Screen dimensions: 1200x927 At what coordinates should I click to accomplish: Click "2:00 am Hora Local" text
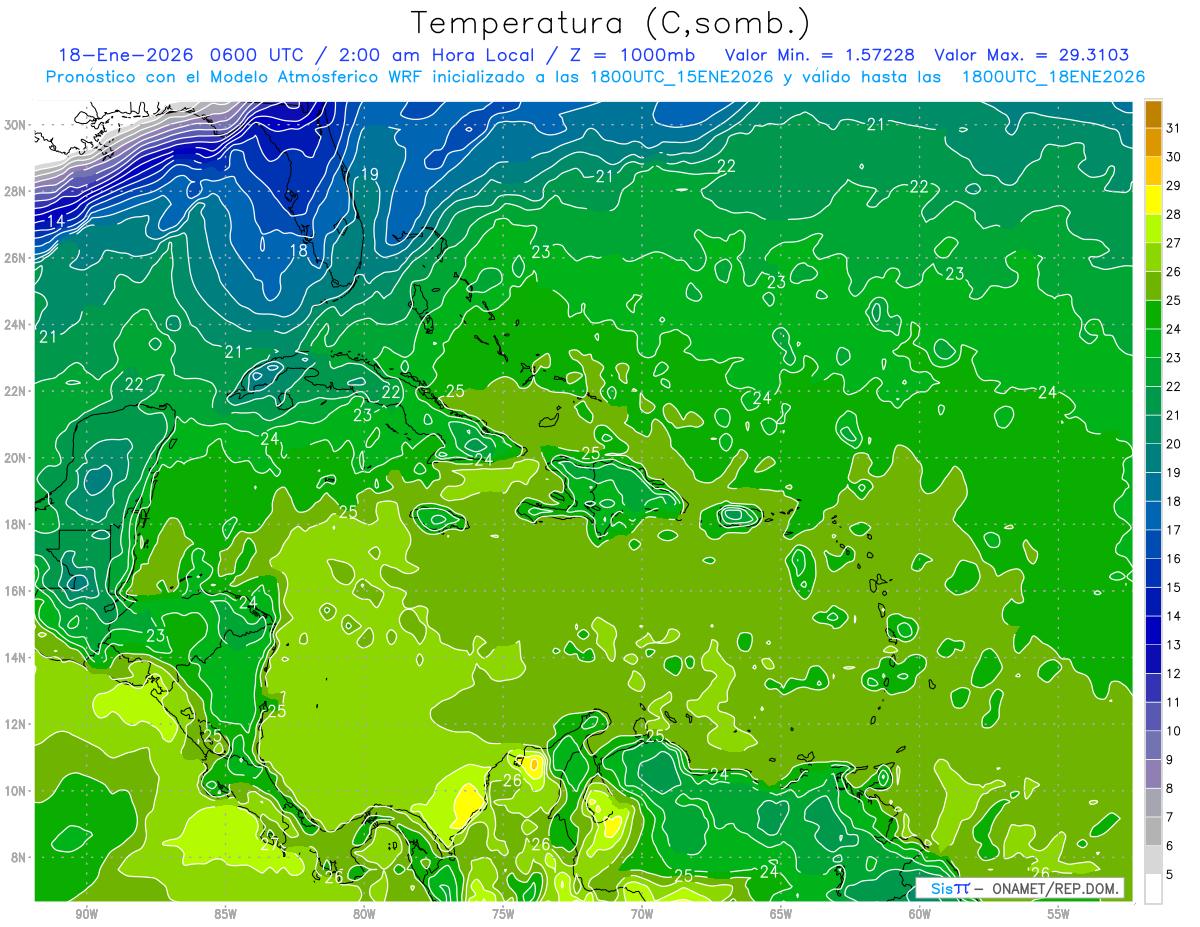[440, 55]
